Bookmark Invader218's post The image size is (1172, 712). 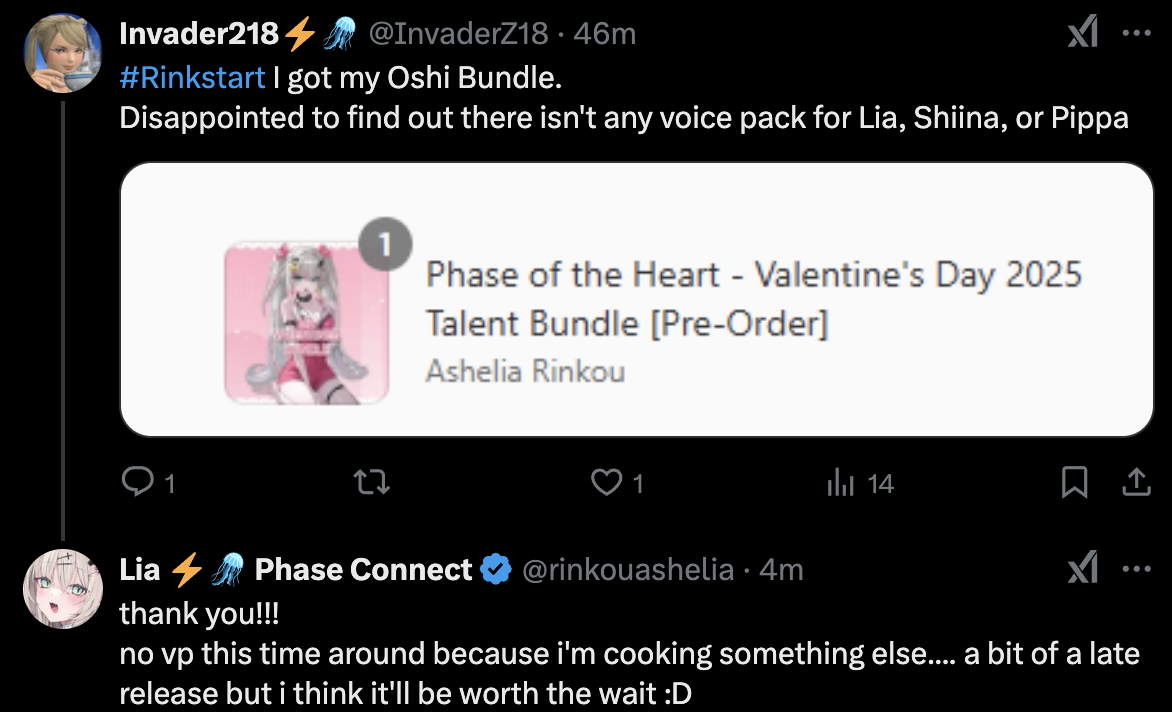(x=1074, y=484)
